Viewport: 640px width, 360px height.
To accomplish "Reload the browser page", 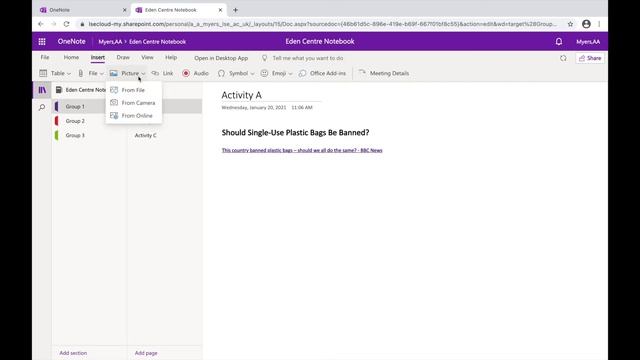I will click(67, 24).
